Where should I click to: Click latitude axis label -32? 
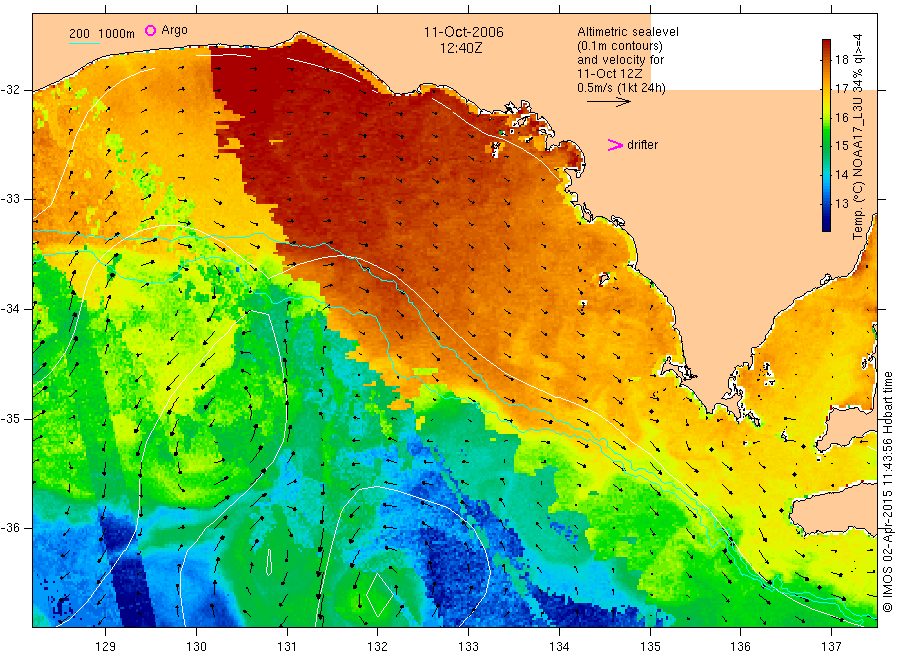(x=10, y=90)
